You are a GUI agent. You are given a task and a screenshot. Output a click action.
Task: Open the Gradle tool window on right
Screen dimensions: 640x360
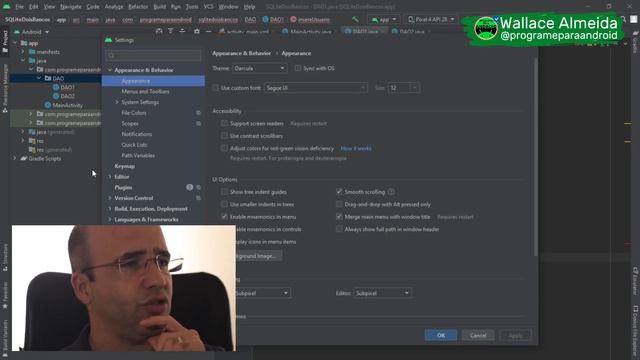pos(635,41)
